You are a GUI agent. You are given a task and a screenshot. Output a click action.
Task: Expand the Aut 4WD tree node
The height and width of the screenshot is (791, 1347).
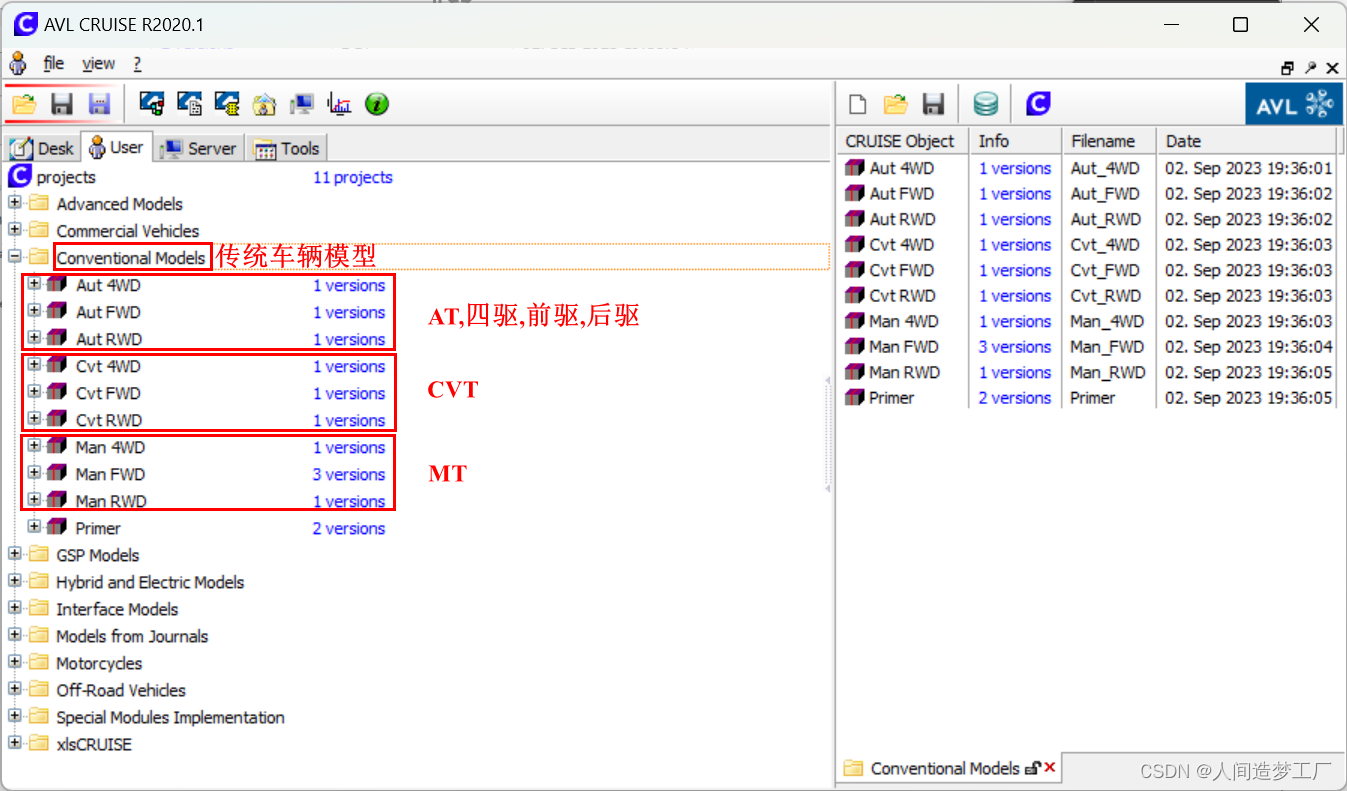(x=34, y=284)
